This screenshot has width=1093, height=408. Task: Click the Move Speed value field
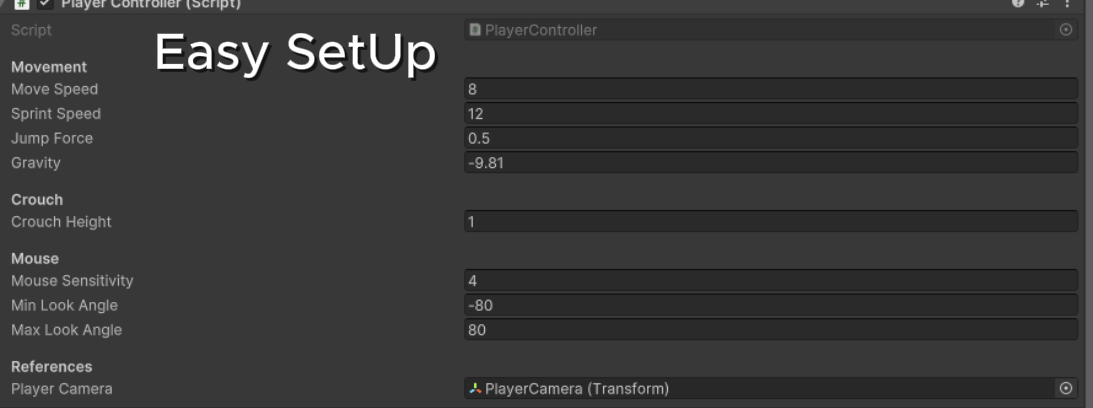pos(770,89)
